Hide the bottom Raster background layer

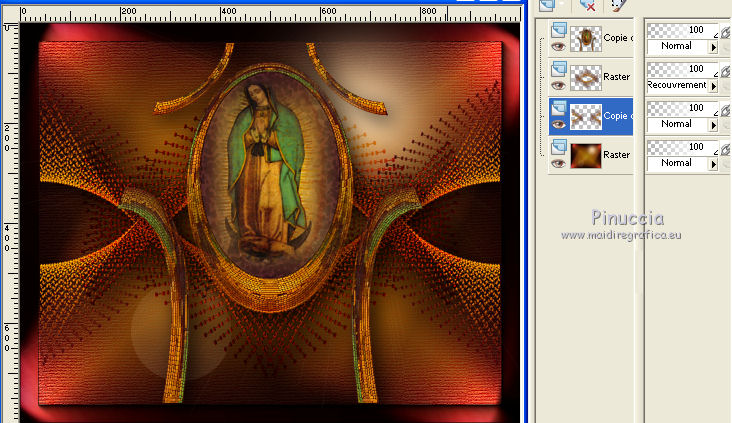(x=558, y=163)
